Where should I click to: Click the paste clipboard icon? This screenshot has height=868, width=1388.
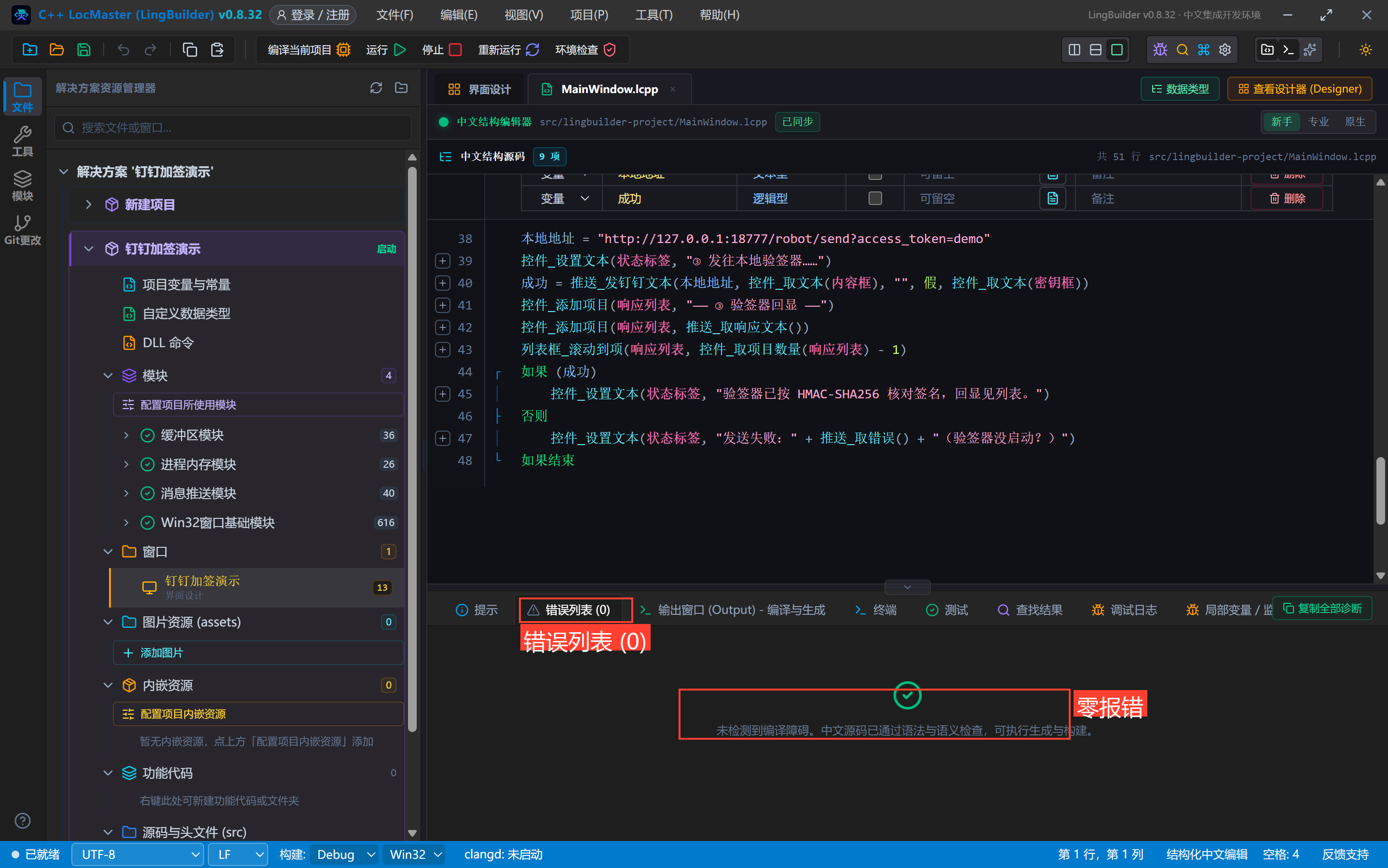tap(217, 50)
